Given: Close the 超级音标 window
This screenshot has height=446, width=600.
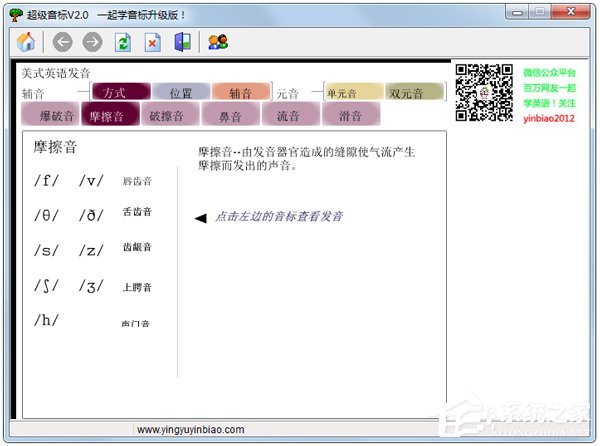Looking at the screenshot, I should 571,12.
